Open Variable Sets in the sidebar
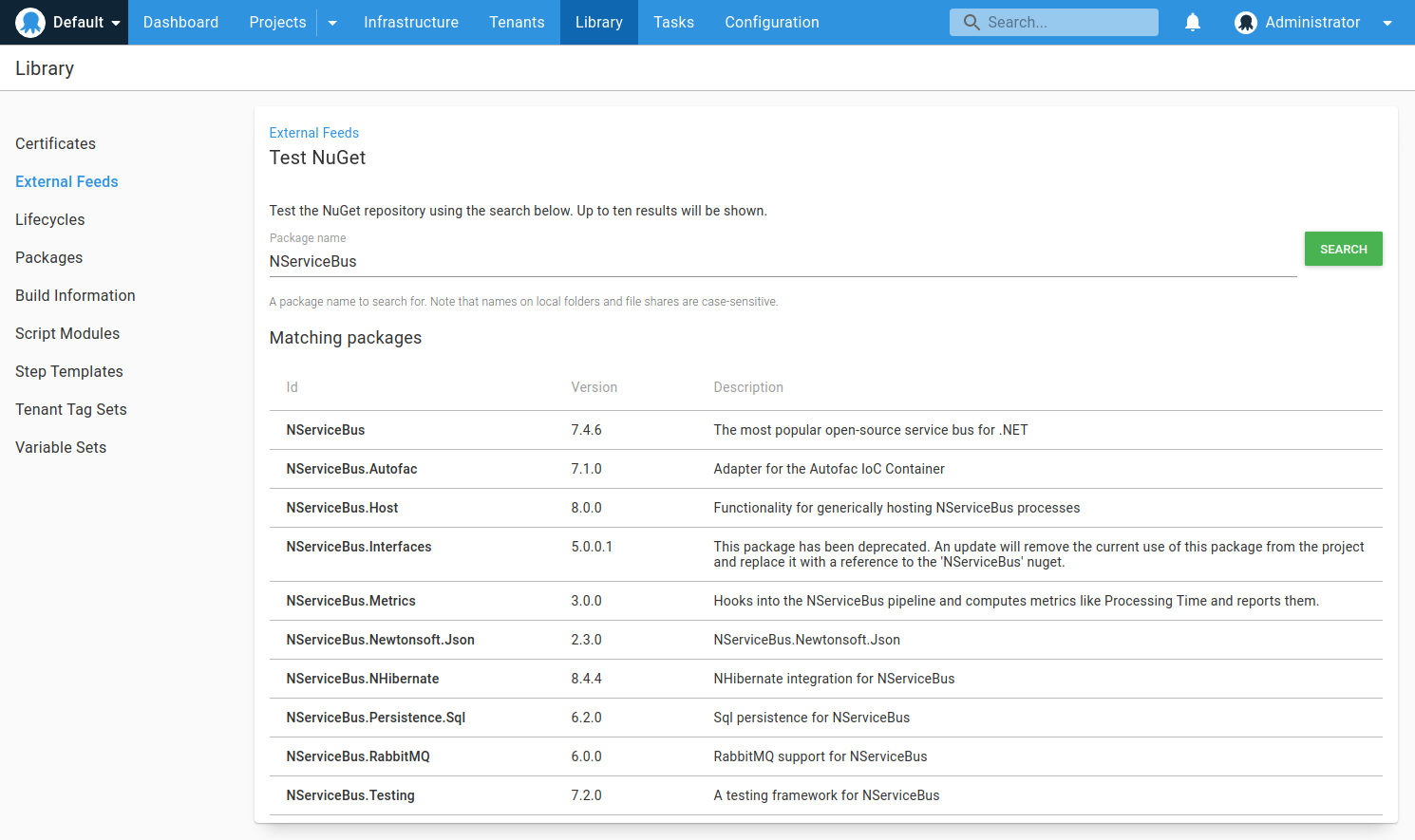 tap(60, 447)
